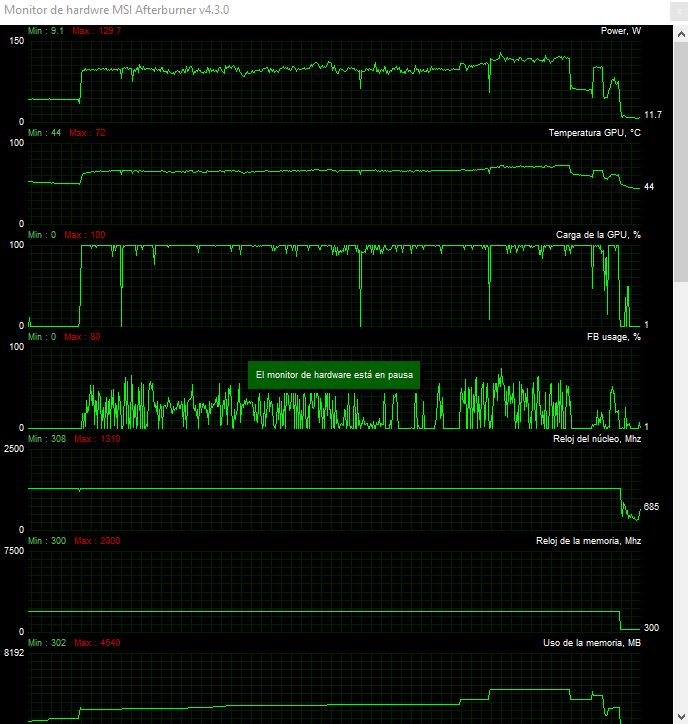688x724 pixels.
Task: Click the FB usage, % graph area
Action: click(334, 387)
